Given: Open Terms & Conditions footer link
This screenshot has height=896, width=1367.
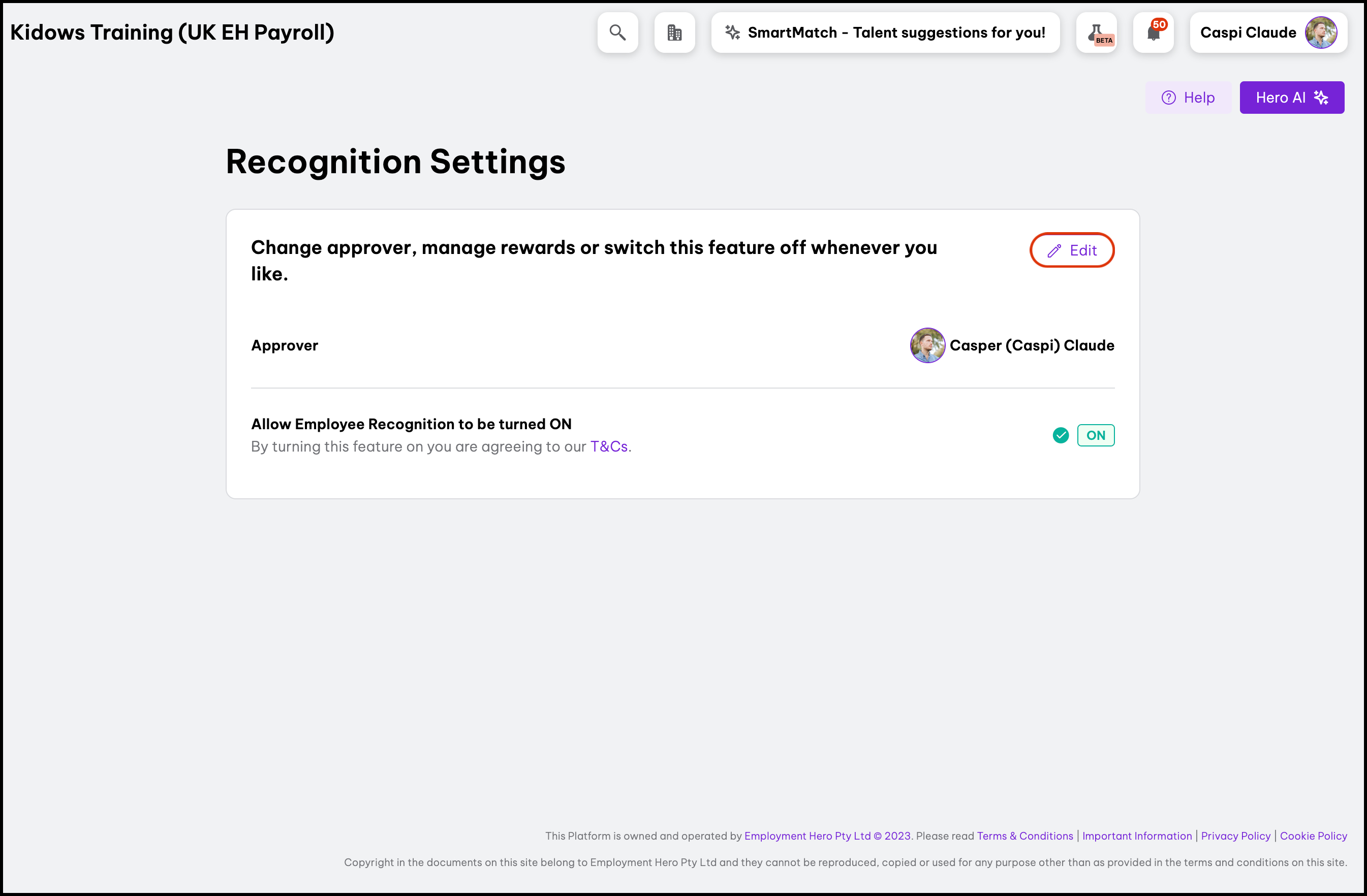Looking at the screenshot, I should click(x=1024, y=836).
